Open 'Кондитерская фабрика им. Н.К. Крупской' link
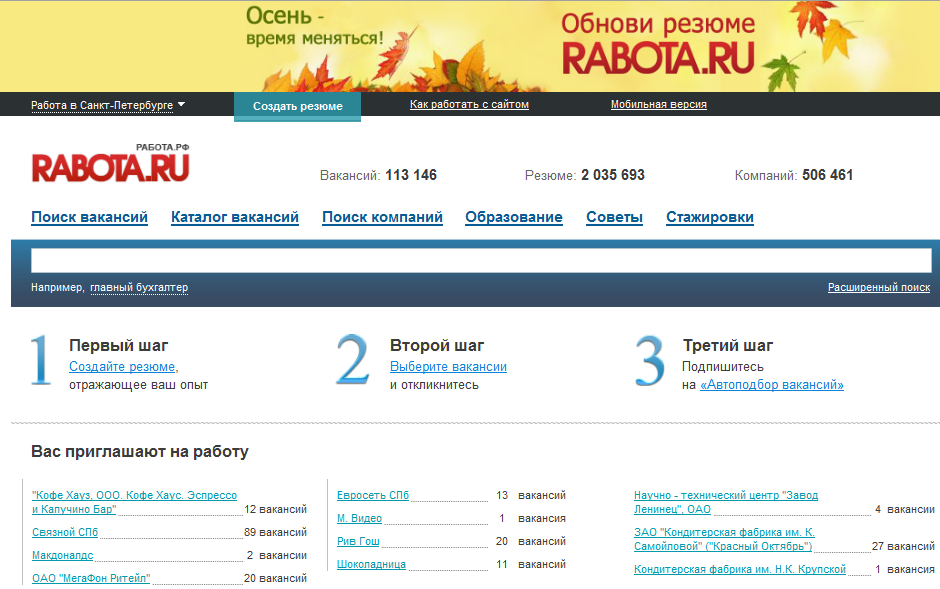Viewport: 940px width, 589px height. pos(740,569)
